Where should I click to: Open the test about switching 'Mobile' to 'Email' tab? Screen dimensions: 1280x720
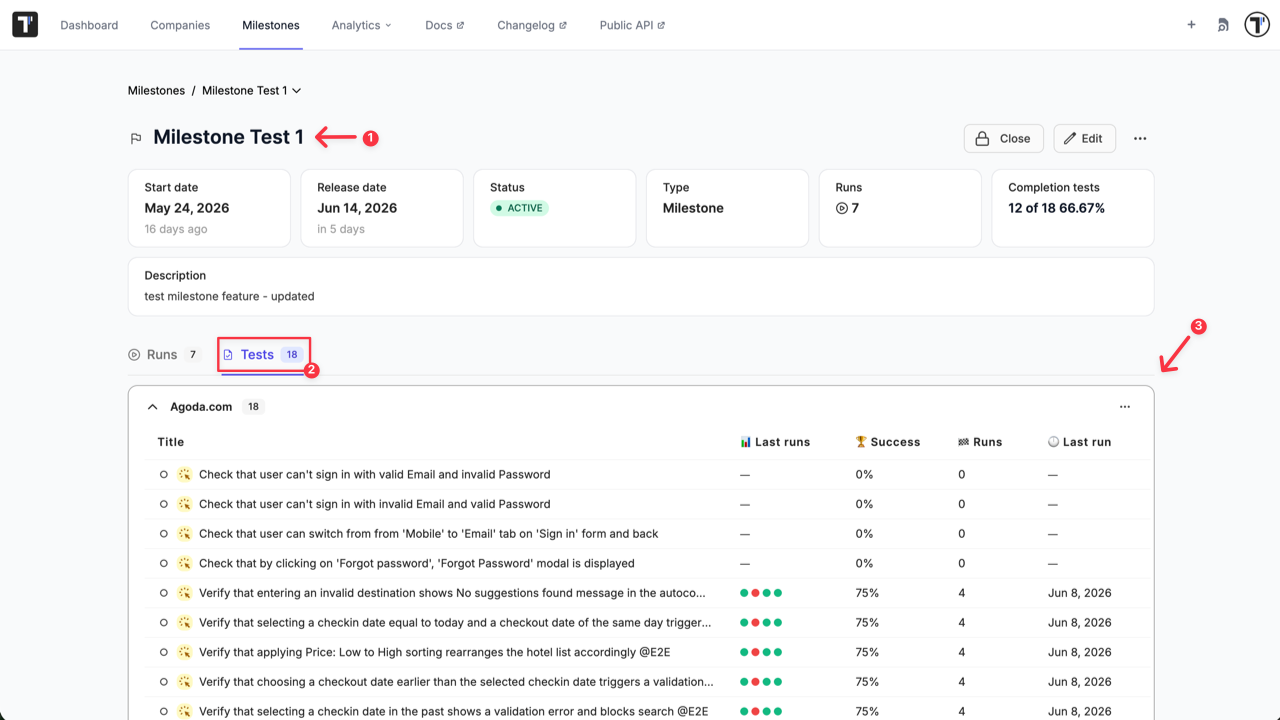click(x=429, y=534)
